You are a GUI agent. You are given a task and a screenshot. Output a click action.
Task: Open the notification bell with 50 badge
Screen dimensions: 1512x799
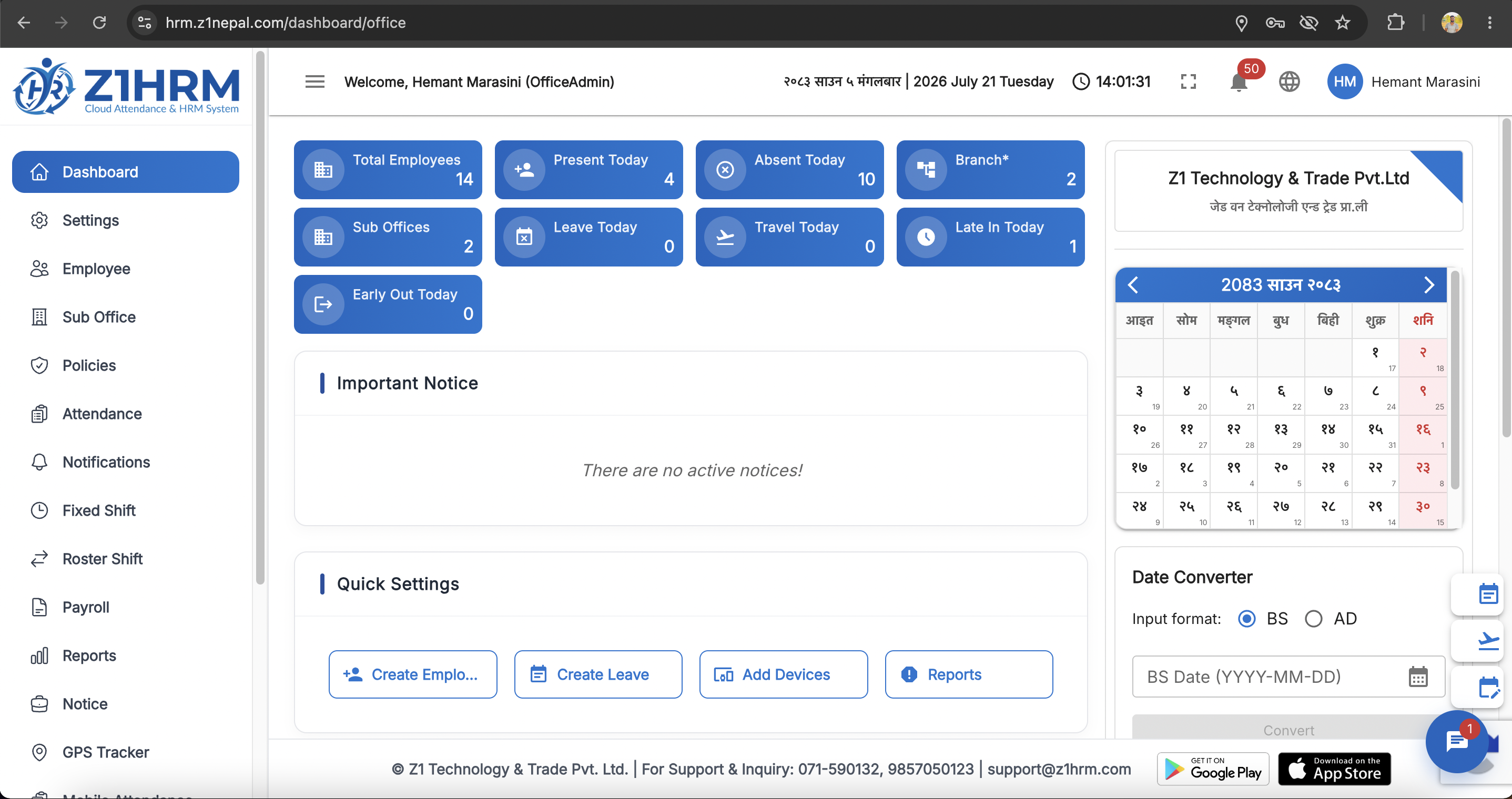tap(1239, 82)
